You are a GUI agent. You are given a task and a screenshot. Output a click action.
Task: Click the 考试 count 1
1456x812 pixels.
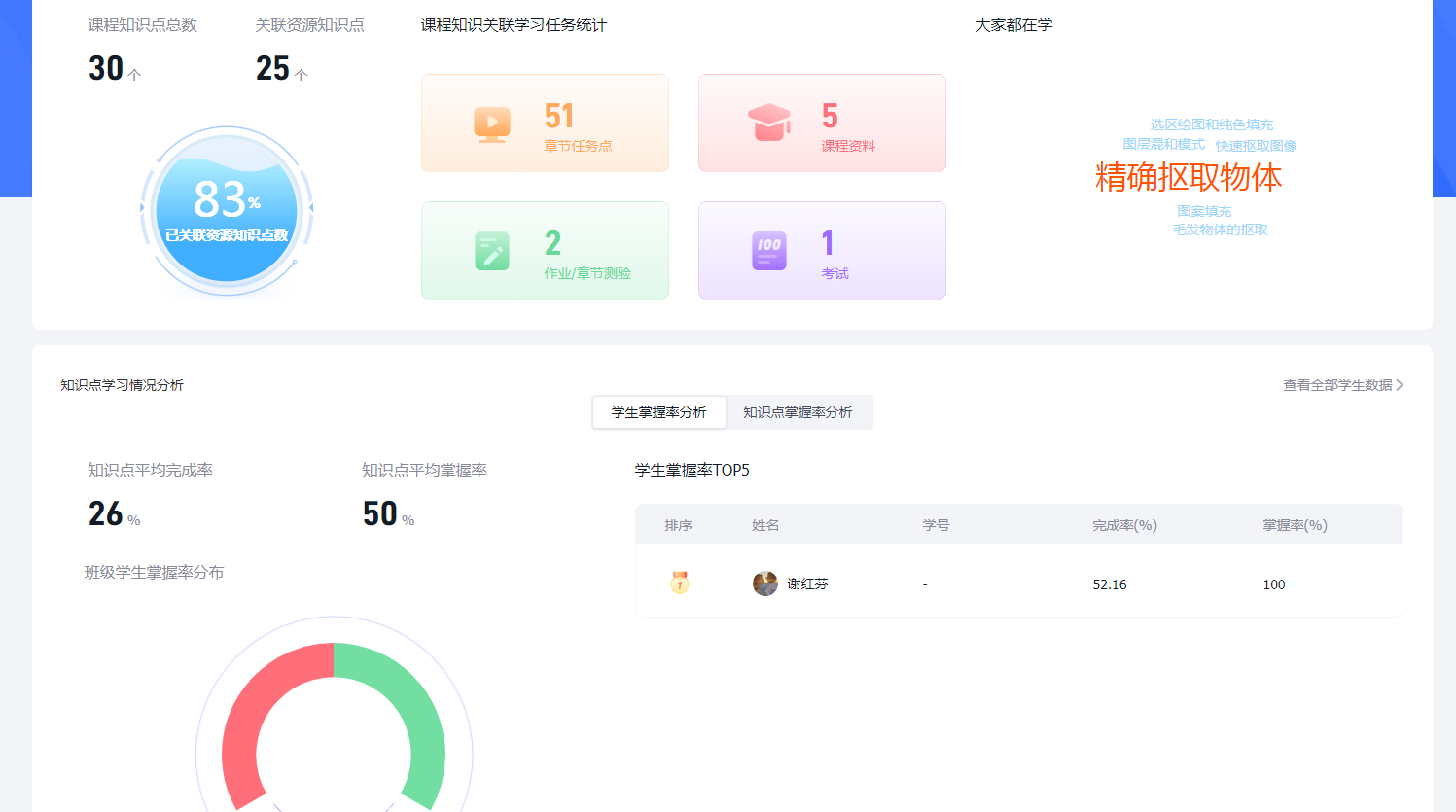pyautogui.click(x=828, y=242)
